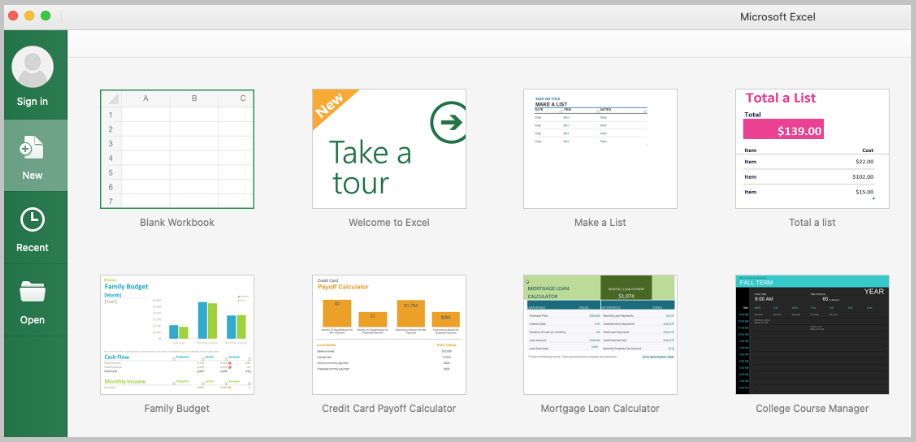
Task: Choose the Mortgage Loan Calculator thumbnail
Action: (600, 335)
